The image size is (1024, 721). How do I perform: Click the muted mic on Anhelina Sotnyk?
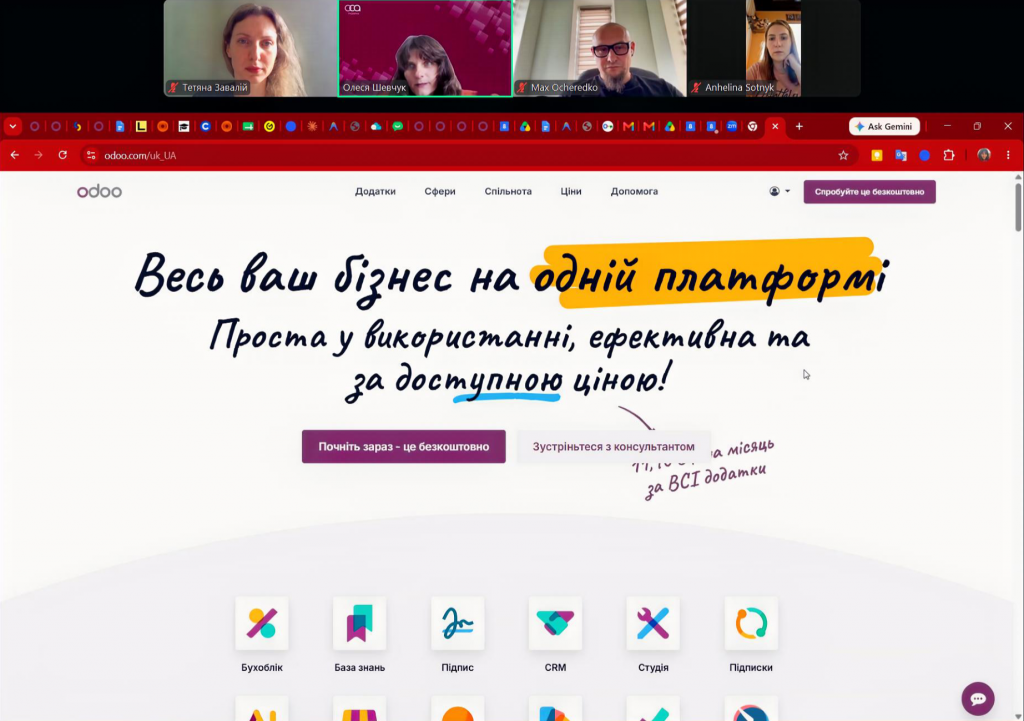(x=696, y=88)
